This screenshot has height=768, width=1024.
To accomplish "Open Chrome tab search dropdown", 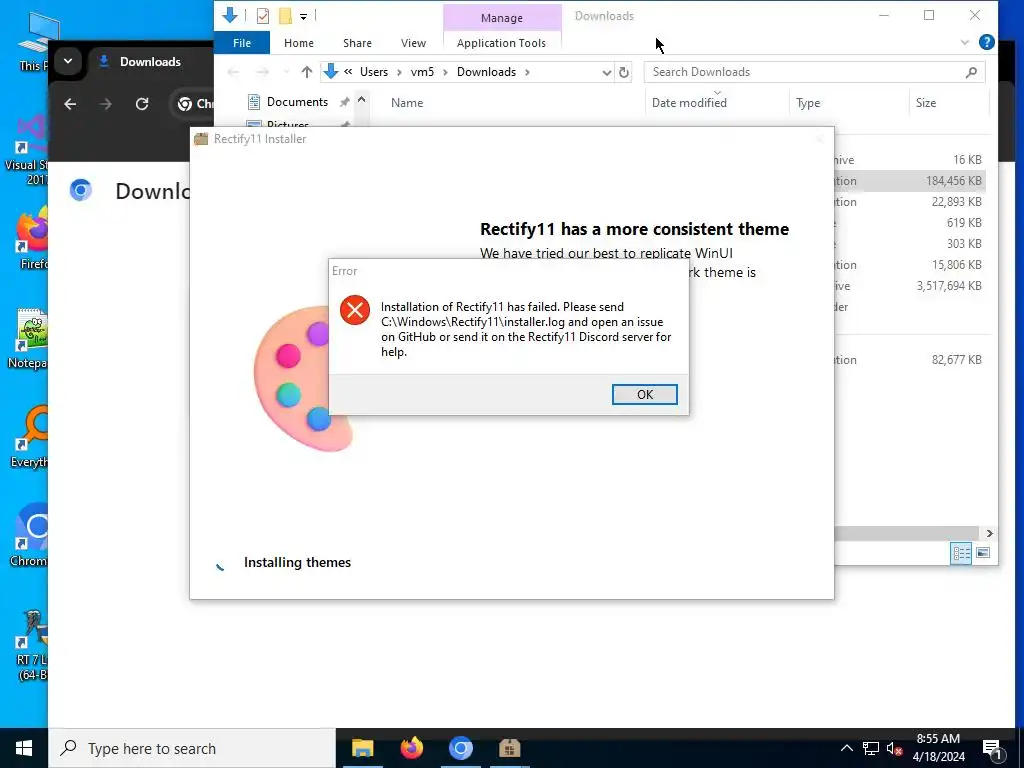I will point(68,61).
